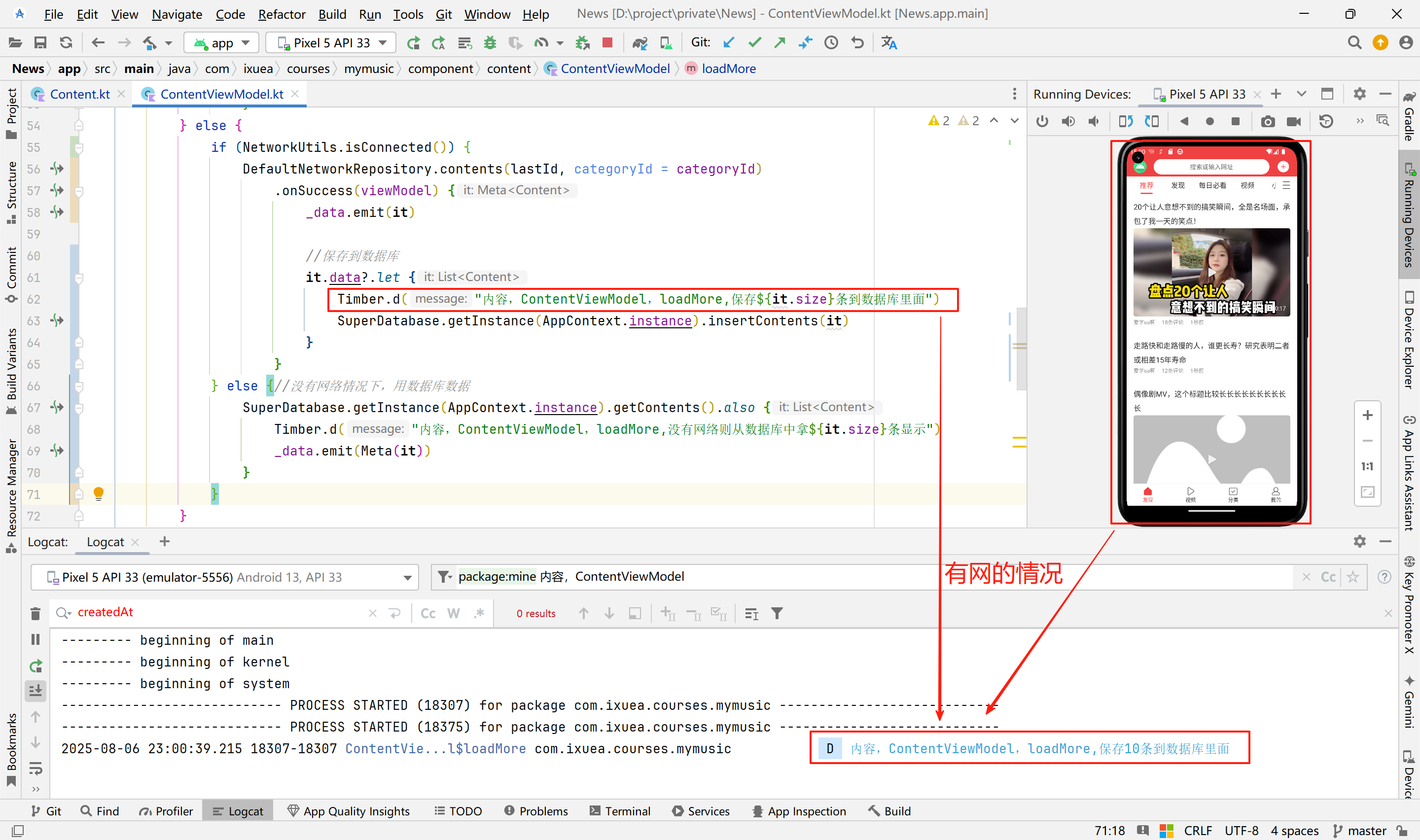Screen dimensions: 1420x840
Task: Open the Refactor menu
Action: 281,14
